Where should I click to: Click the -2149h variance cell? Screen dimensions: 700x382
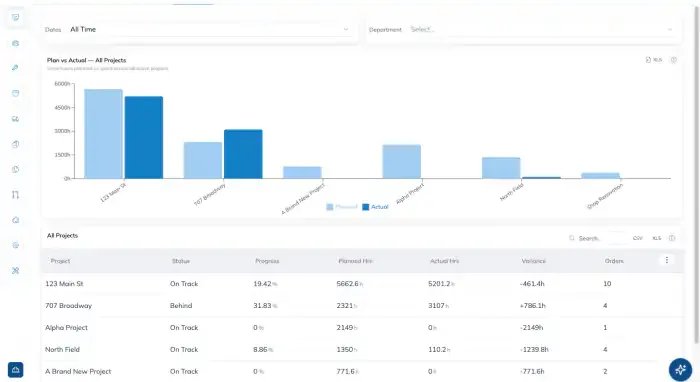531,328
